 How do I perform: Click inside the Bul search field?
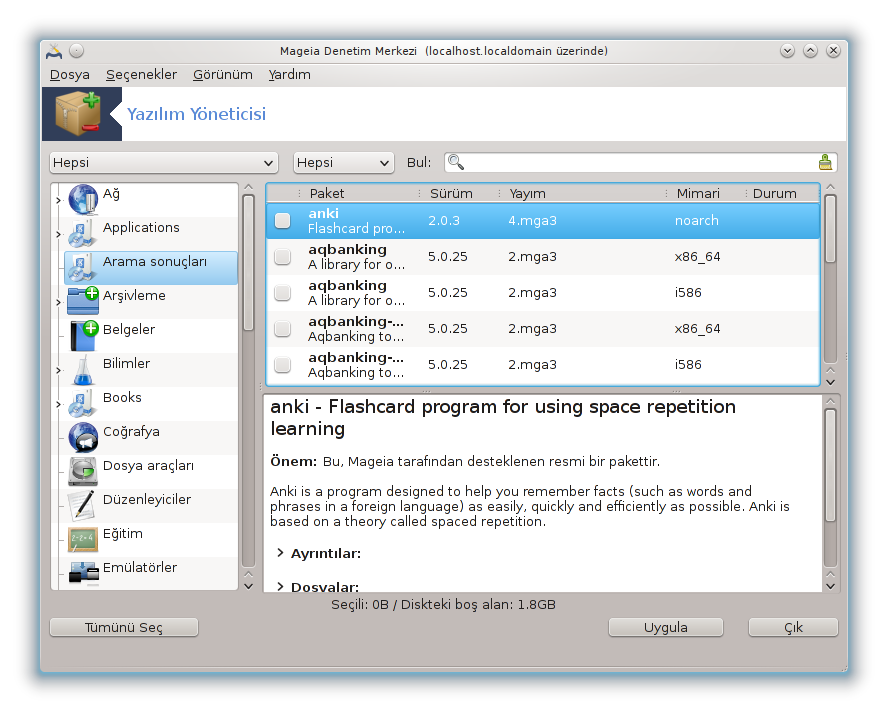click(x=640, y=163)
